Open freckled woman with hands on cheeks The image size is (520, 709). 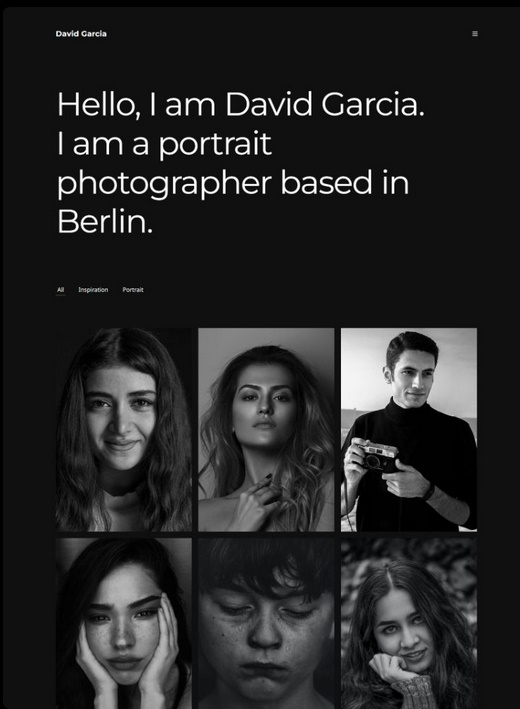[123, 624]
